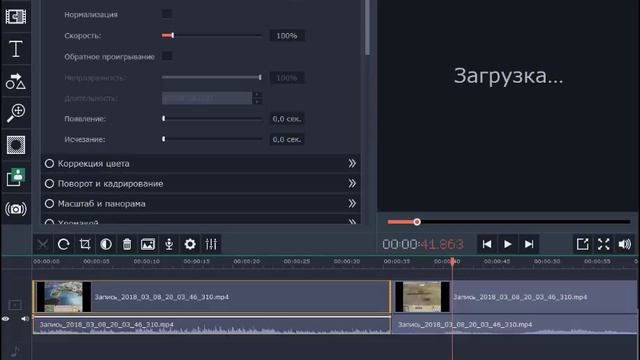Click the scissors split clip button
Screen dimensions: 640x360
tap(43, 244)
